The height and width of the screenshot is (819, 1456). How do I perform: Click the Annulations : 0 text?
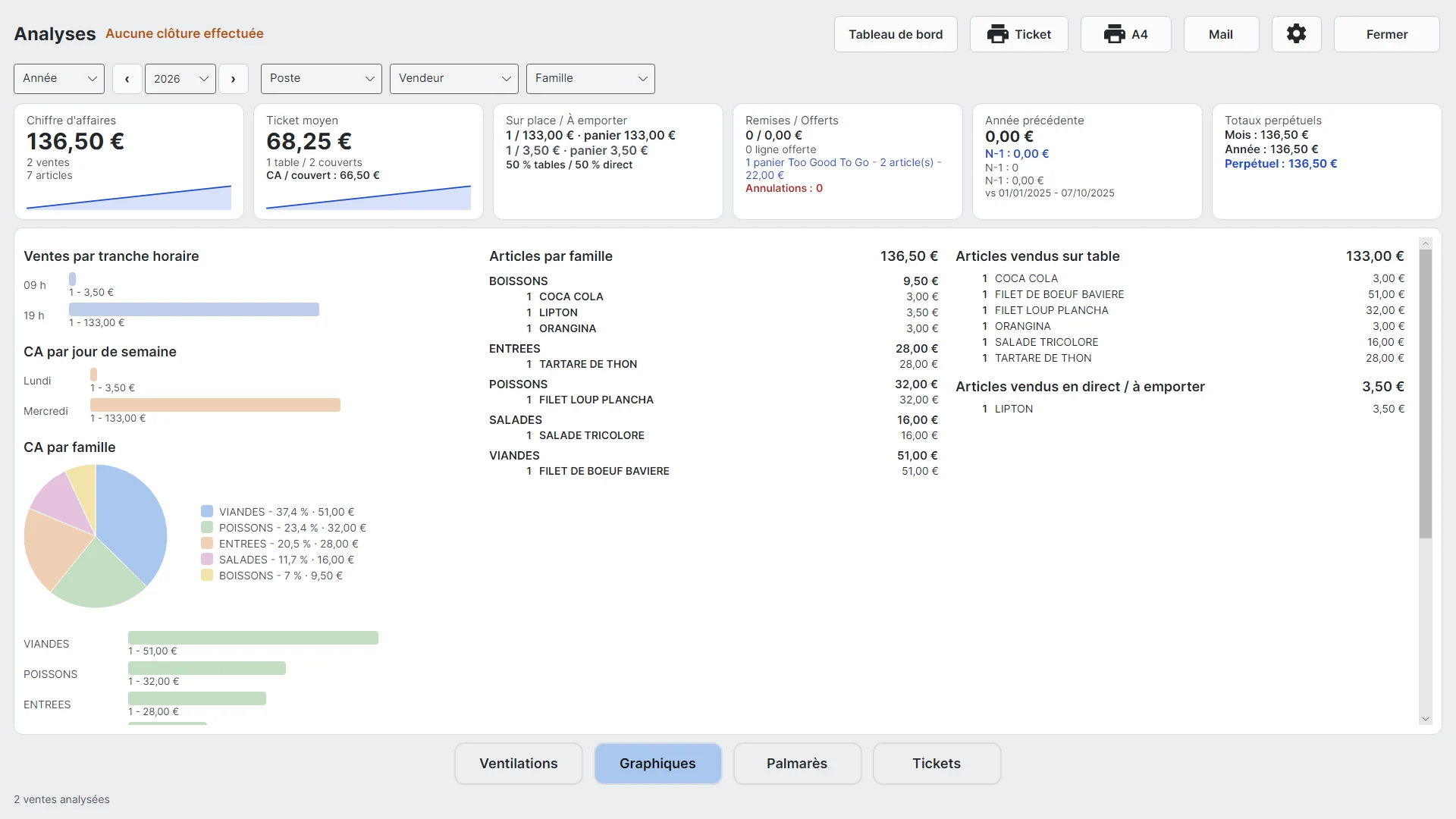point(784,188)
